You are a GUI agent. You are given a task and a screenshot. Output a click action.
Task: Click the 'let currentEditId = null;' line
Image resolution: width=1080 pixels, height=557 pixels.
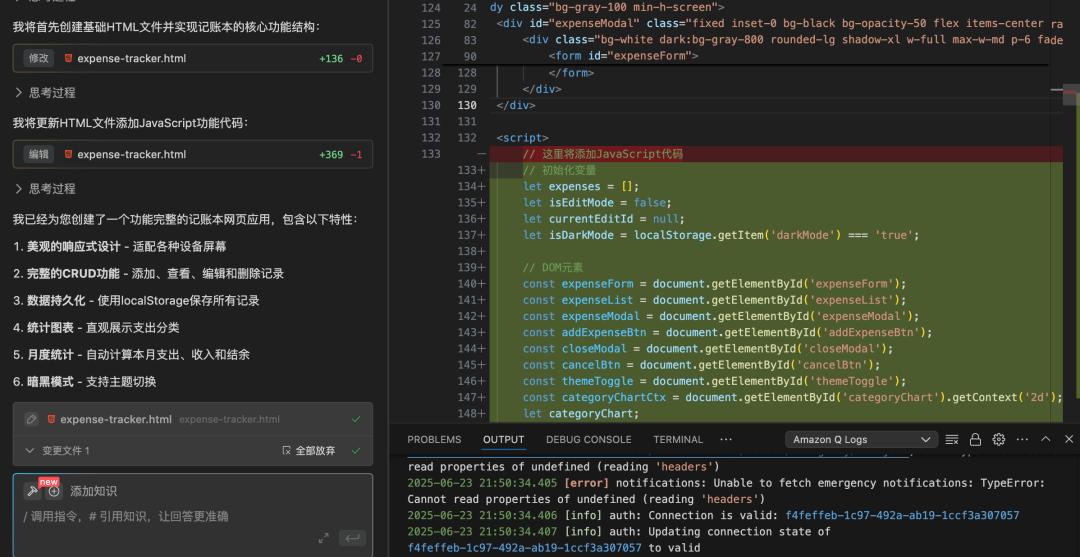(x=603, y=219)
